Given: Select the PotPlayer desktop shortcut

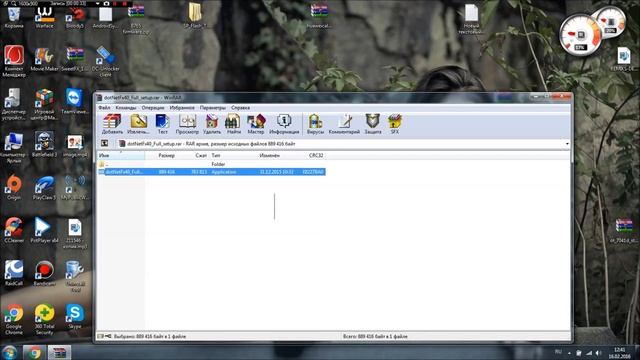Looking at the screenshot, I should coord(44,230).
